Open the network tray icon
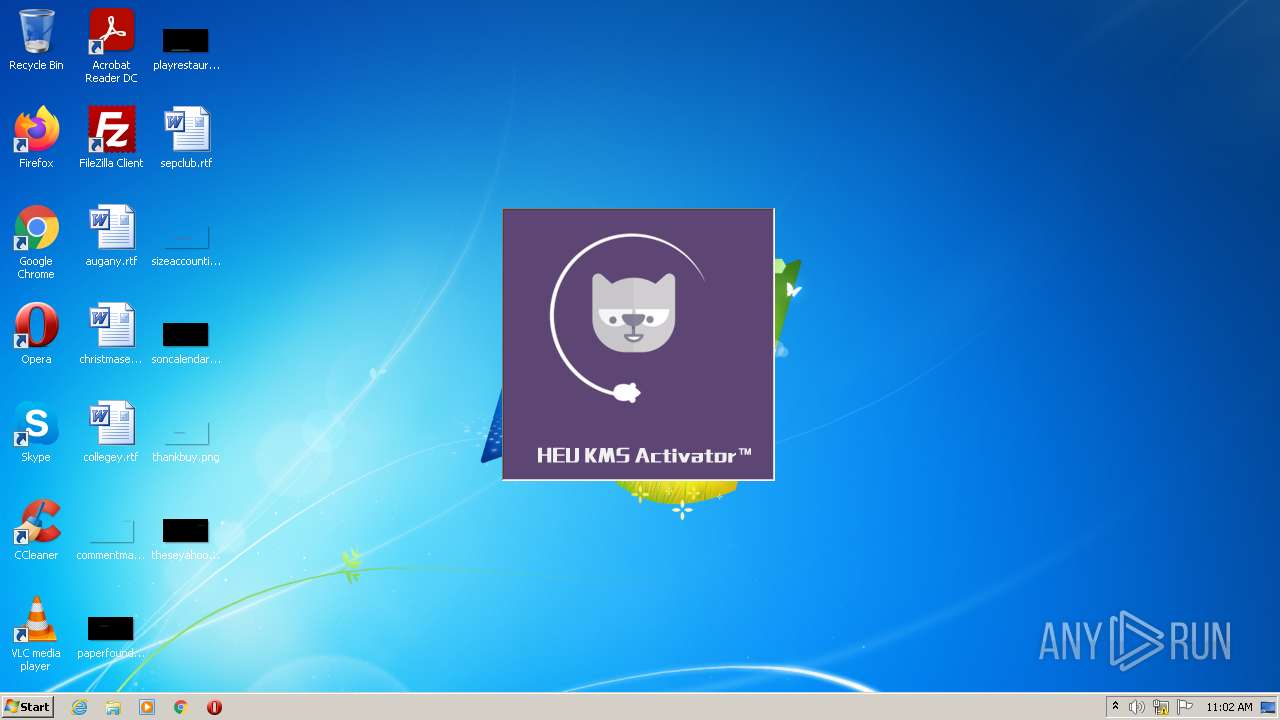Viewport: 1280px width, 720px height. click(1161, 707)
